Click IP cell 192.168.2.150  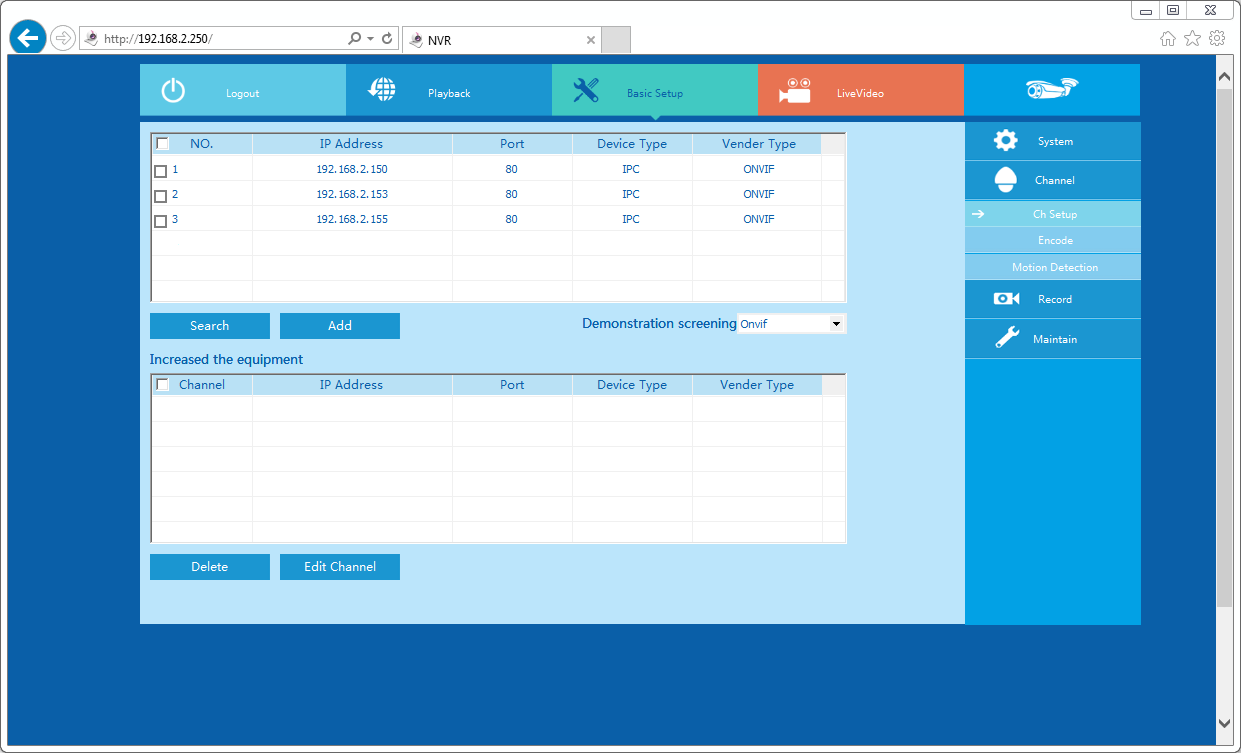click(x=352, y=169)
